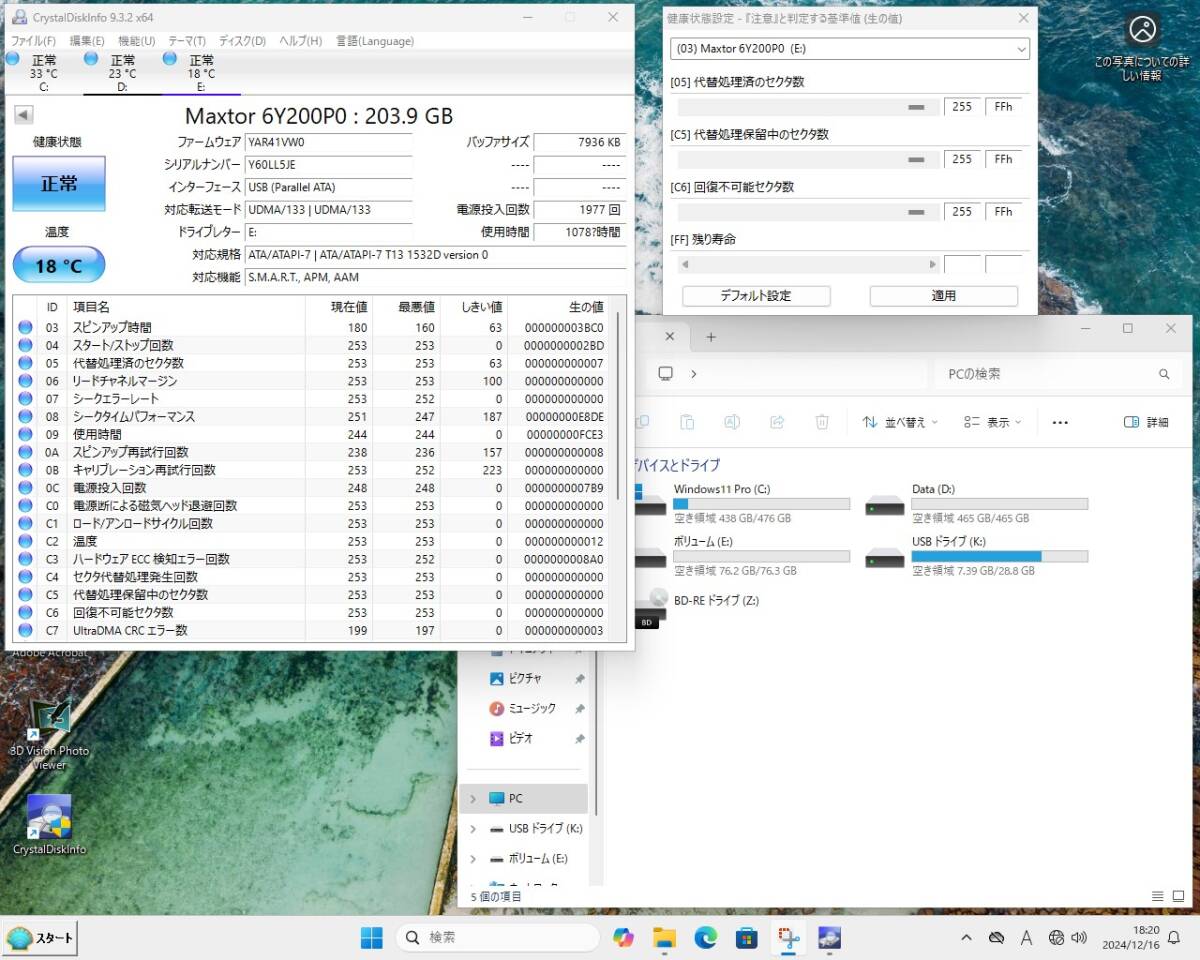Toggle the 詳細 details pane
The width and height of the screenshot is (1200, 960).
pos(1146,423)
